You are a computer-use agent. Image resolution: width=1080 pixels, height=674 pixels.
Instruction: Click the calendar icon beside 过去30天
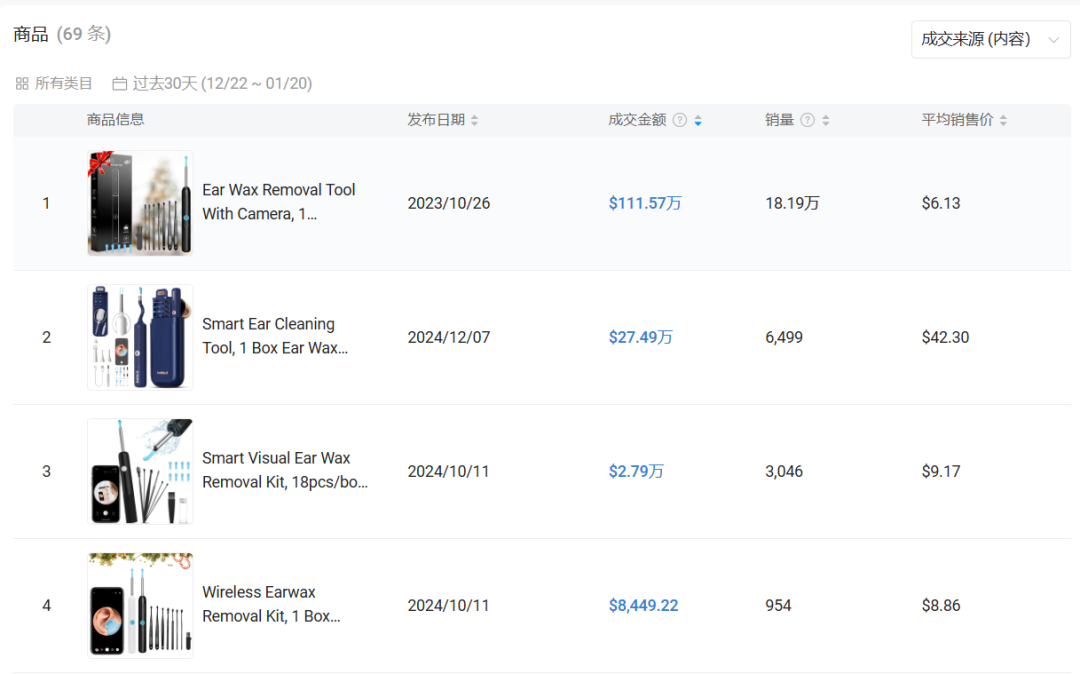click(120, 84)
